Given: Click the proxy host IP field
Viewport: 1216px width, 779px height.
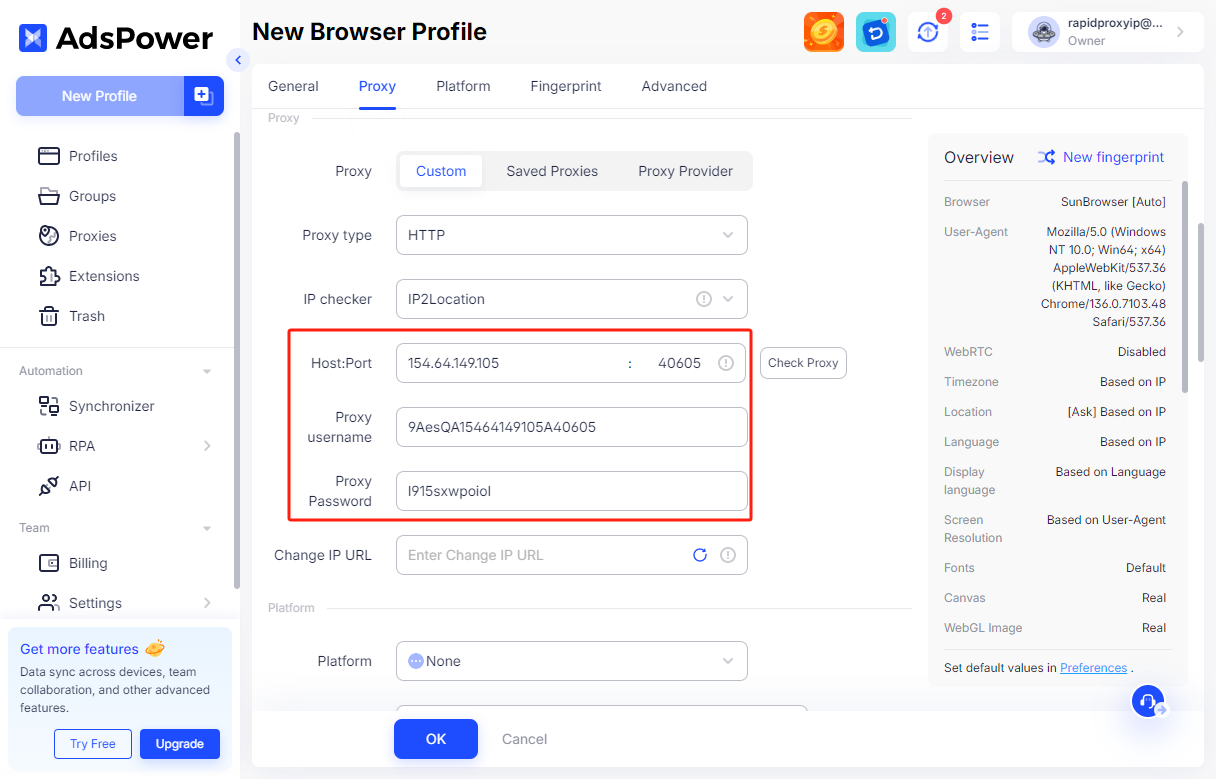Looking at the screenshot, I should [x=510, y=363].
